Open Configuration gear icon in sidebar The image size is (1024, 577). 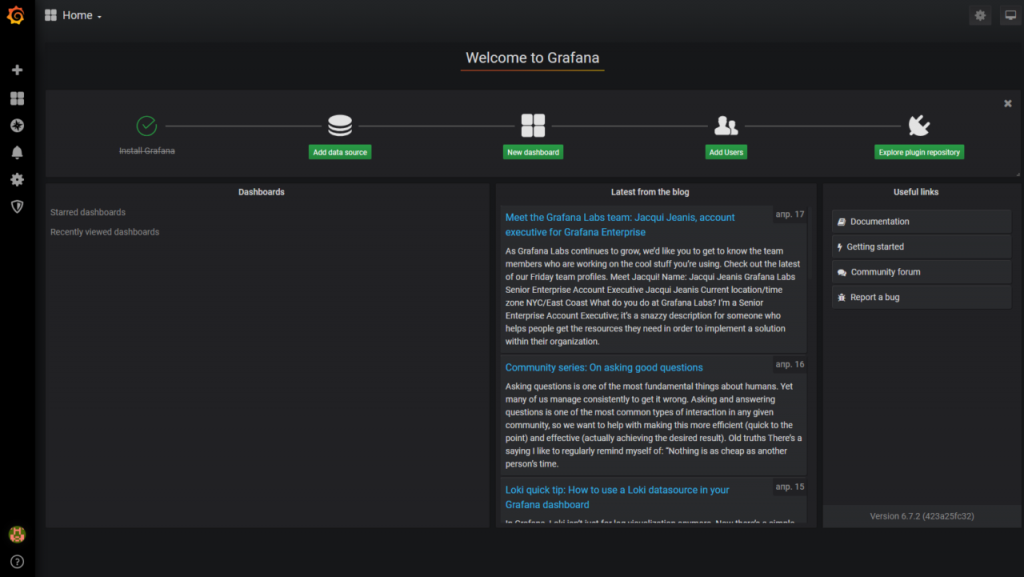coord(16,179)
